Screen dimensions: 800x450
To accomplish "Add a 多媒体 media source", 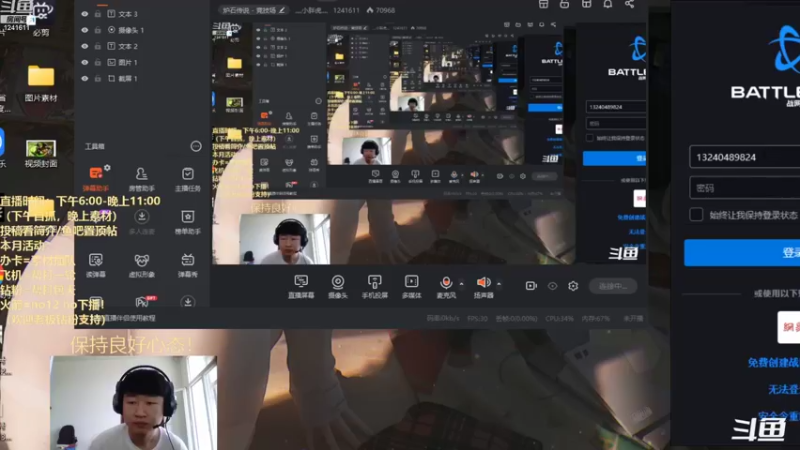I will point(412,286).
